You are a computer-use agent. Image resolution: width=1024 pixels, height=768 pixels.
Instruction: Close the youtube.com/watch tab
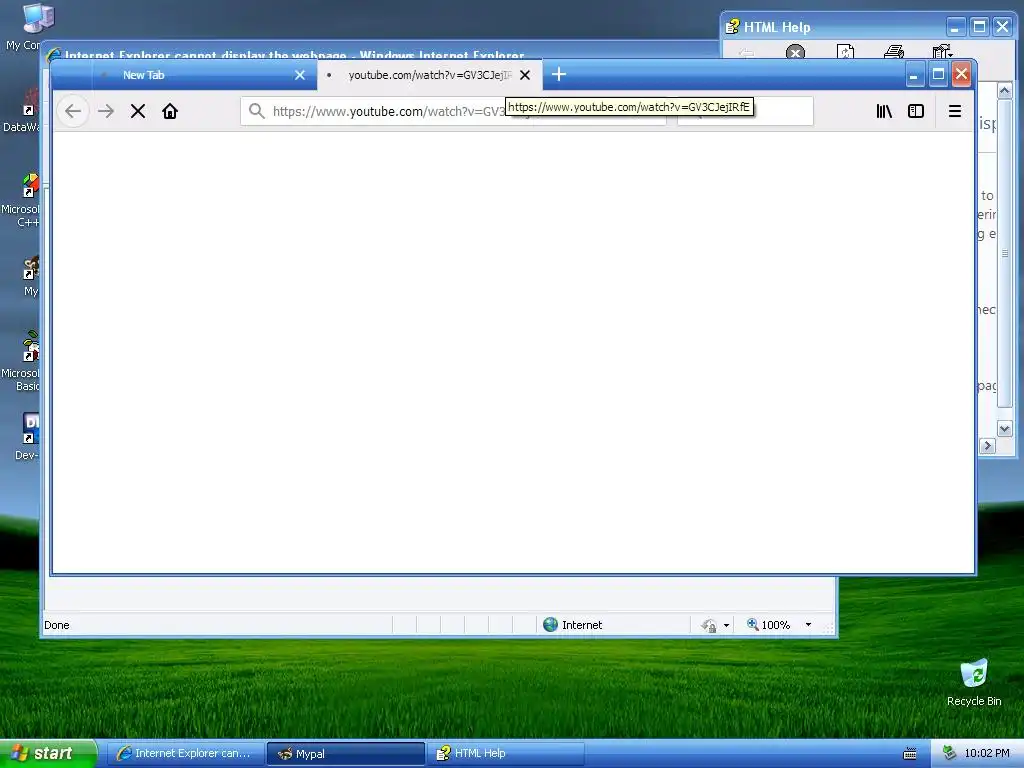coord(524,75)
